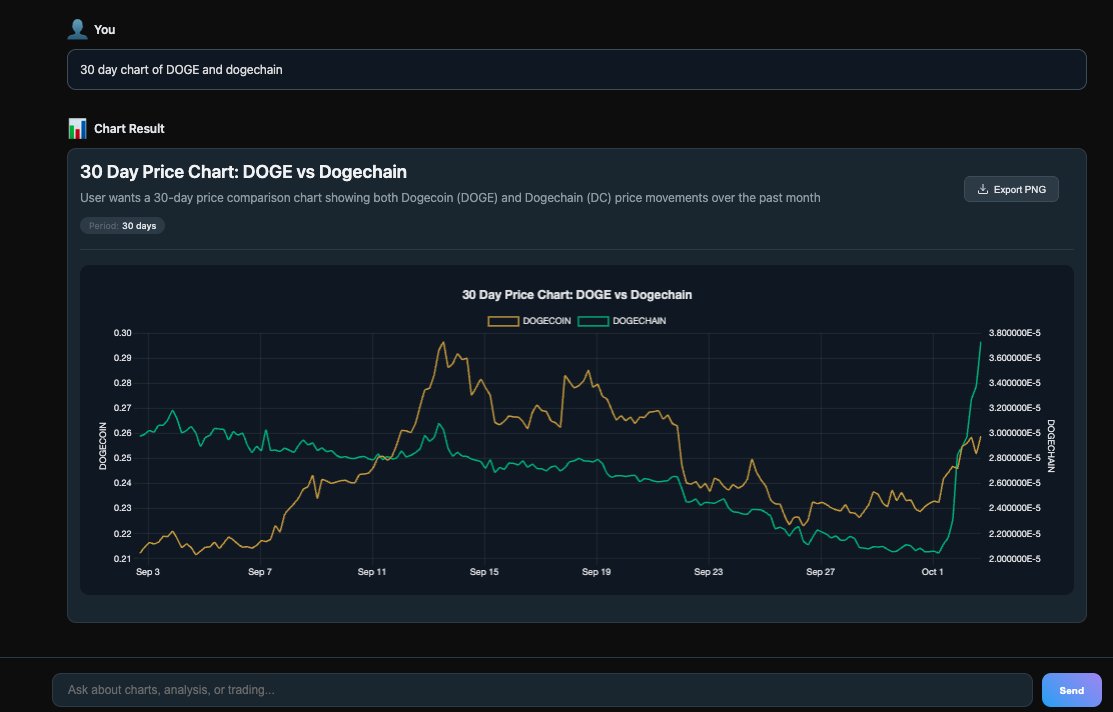Click the Sep 3 x-axis label
Image resolution: width=1113 pixels, height=712 pixels.
point(147,572)
